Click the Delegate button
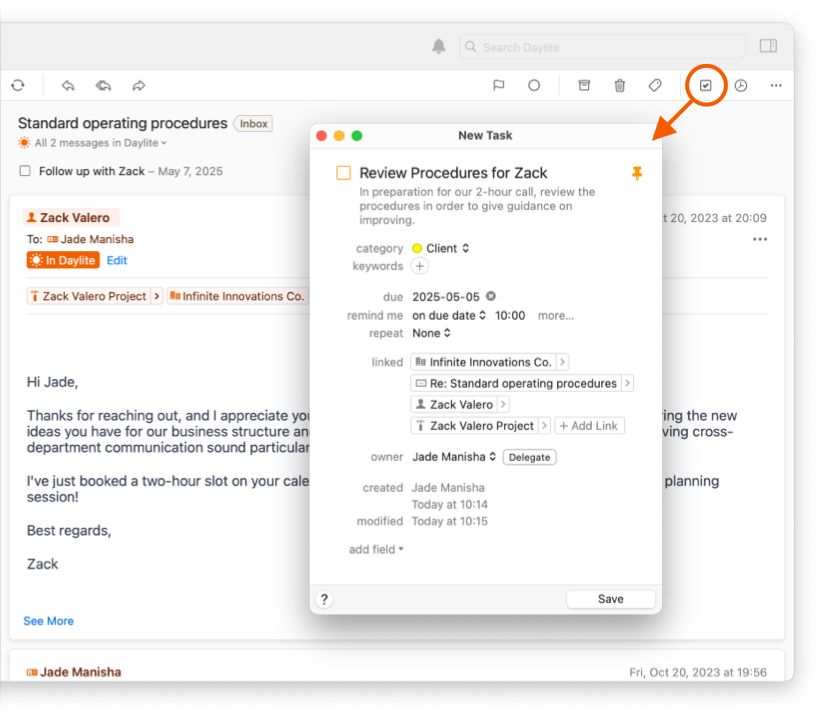This screenshot has height=719, width=824. pos(529,457)
